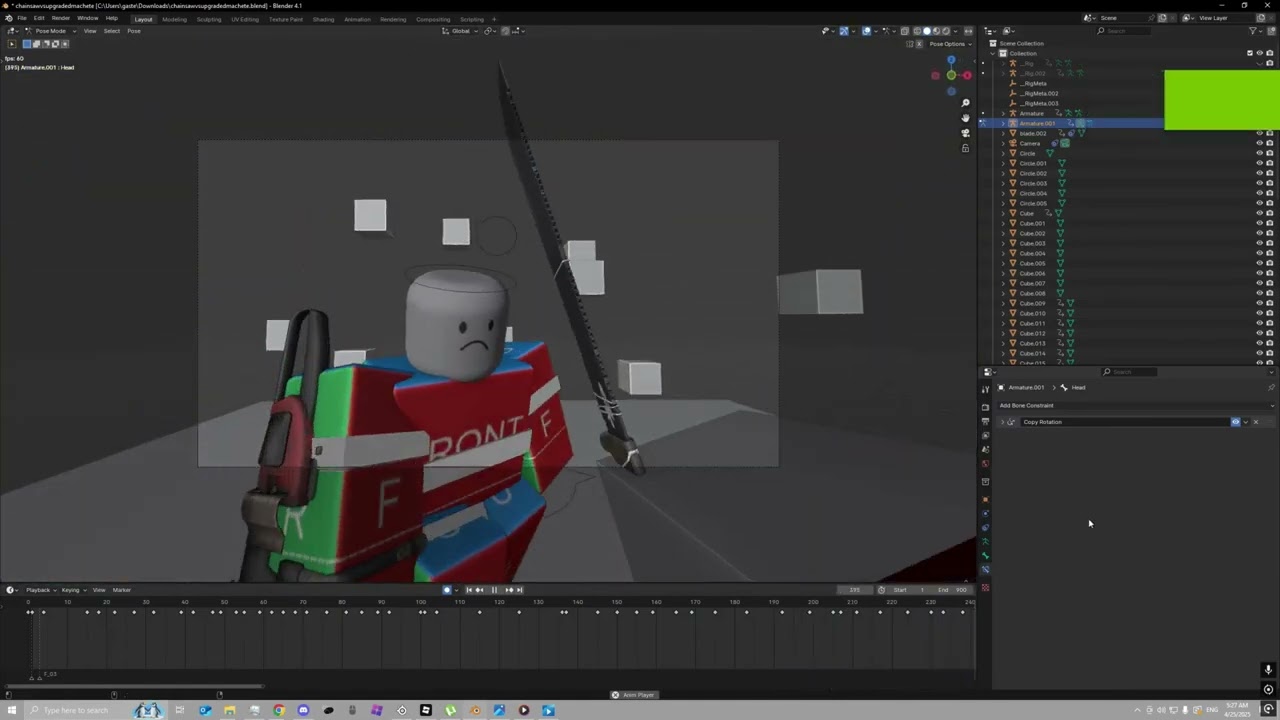The image size is (1280, 720).
Task: Open the Object Data properties tab icon
Action: (x=985, y=542)
